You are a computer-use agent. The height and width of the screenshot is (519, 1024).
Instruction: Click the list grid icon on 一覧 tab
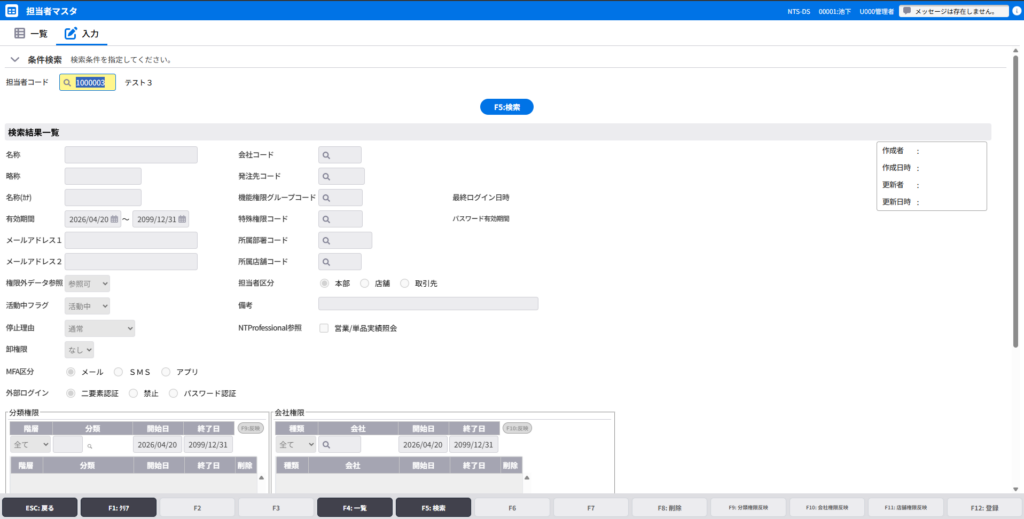click(x=20, y=33)
